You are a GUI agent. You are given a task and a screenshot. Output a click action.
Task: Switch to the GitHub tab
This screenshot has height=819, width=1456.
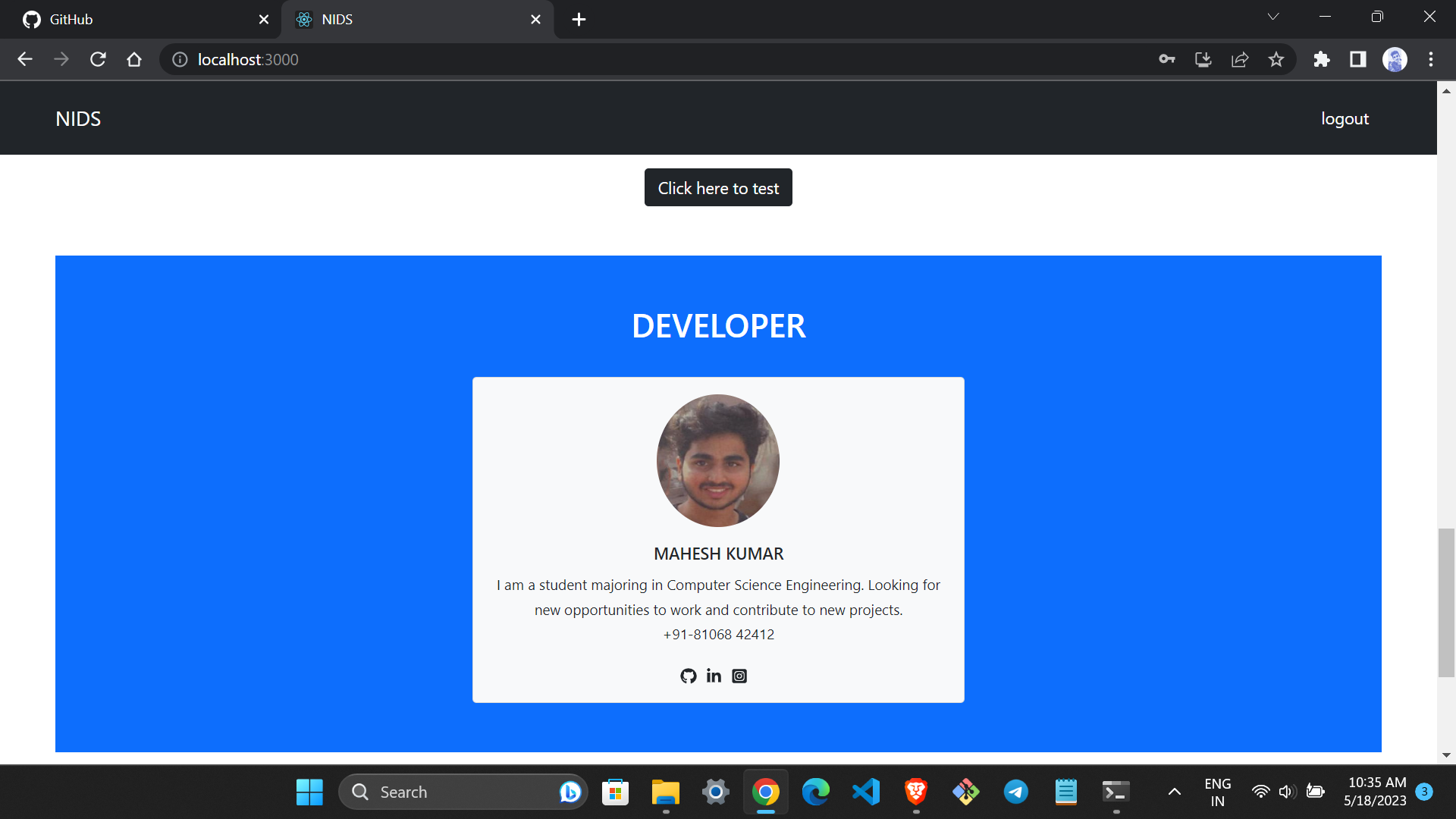tap(141, 20)
